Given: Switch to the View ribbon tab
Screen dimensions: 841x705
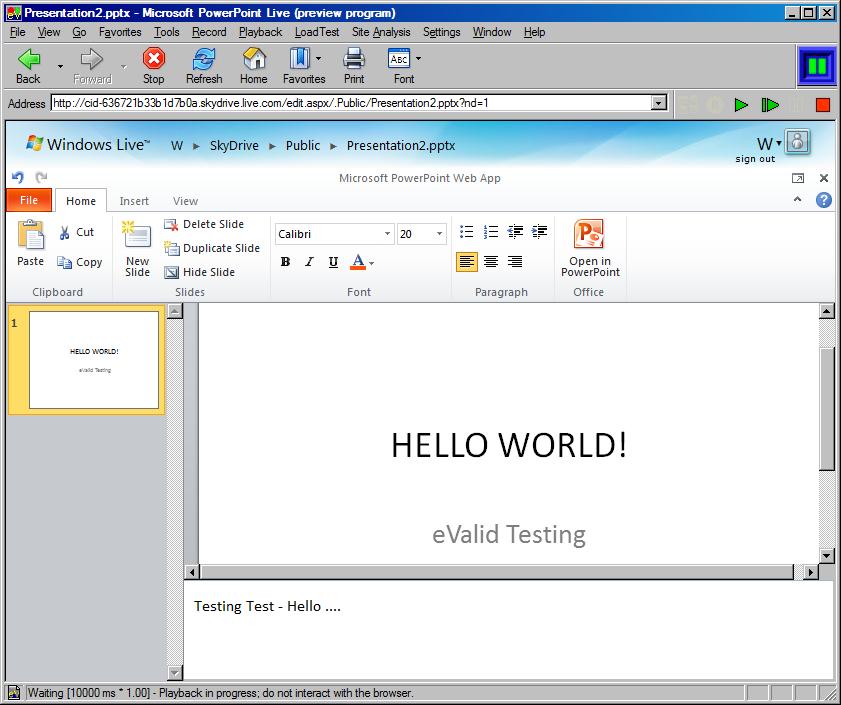Looking at the screenshot, I should point(186,201).
